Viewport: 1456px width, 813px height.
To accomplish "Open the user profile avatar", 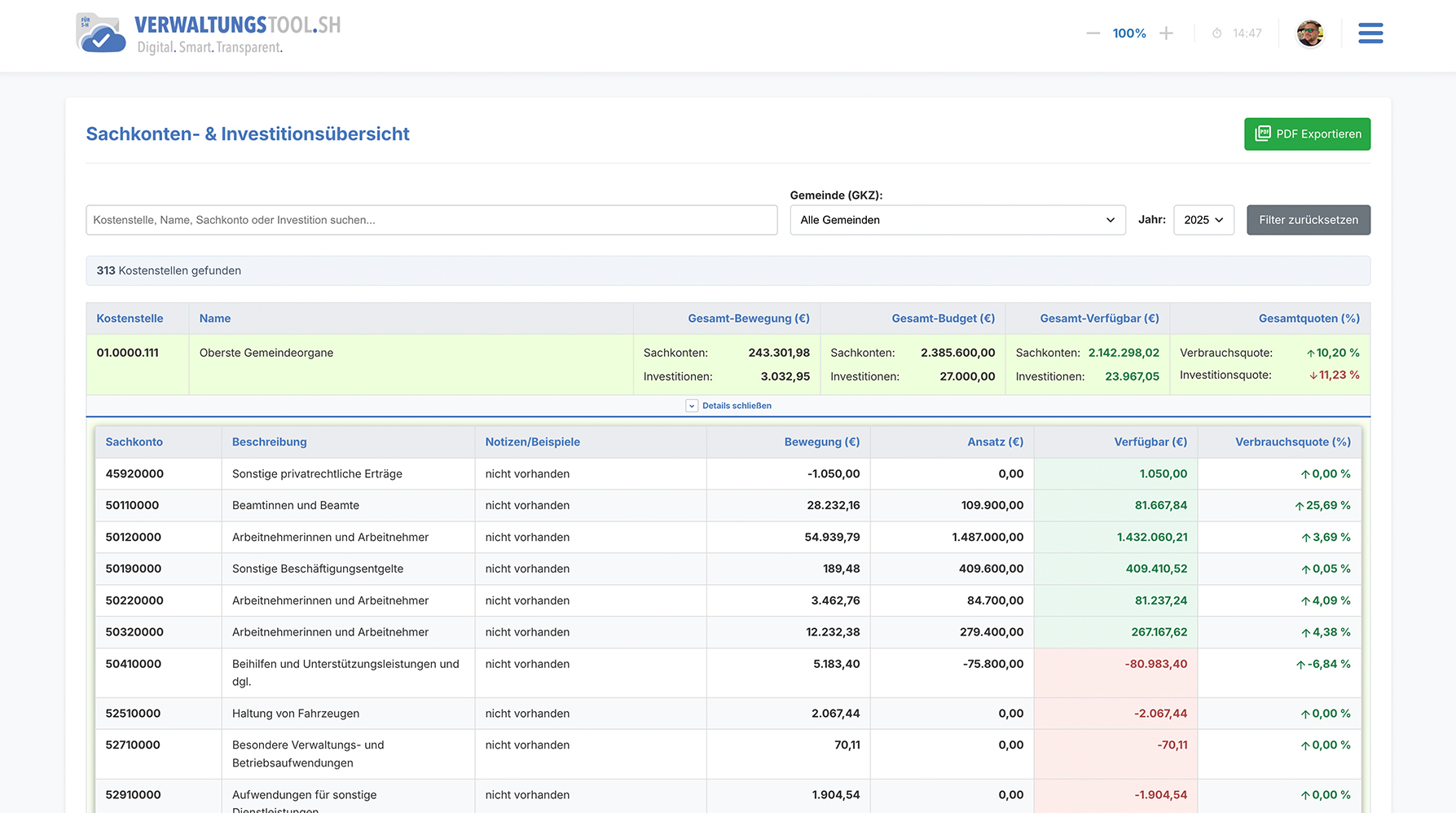I will click(x=1309, y=33).
